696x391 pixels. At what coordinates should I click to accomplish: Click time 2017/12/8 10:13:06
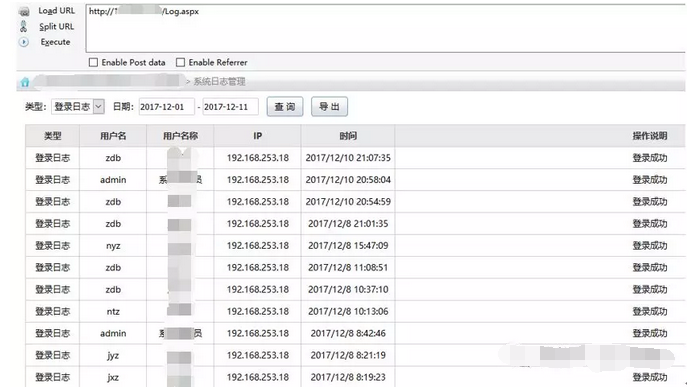point(348,312)
